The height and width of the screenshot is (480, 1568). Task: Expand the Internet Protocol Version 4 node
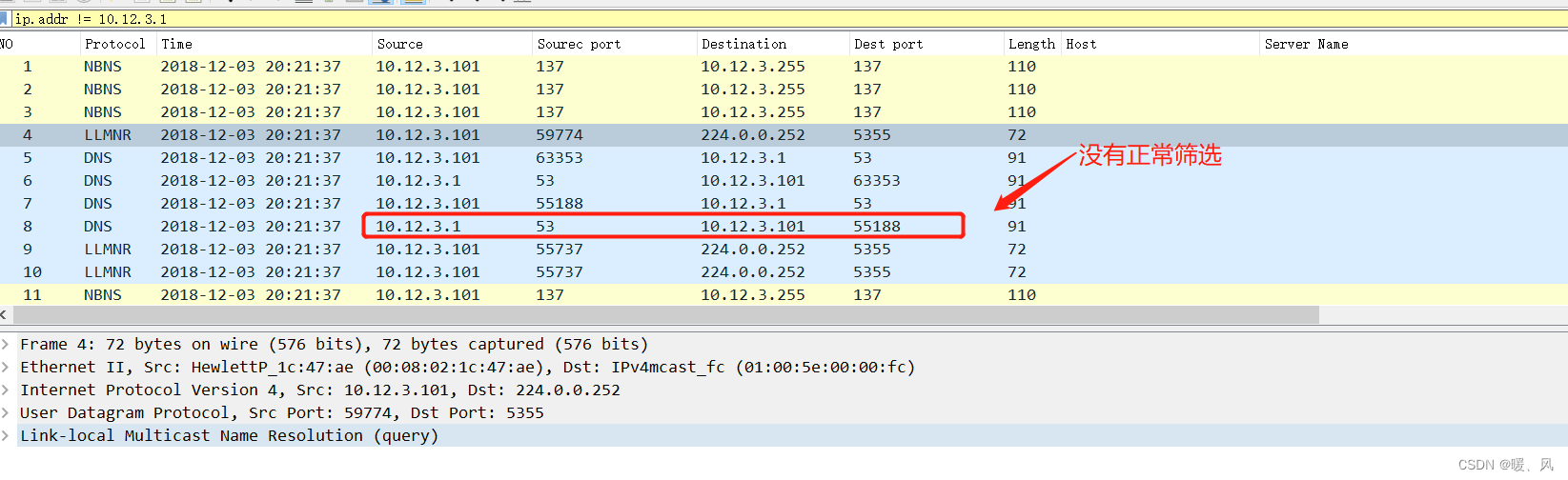click(x=6, y=390)
